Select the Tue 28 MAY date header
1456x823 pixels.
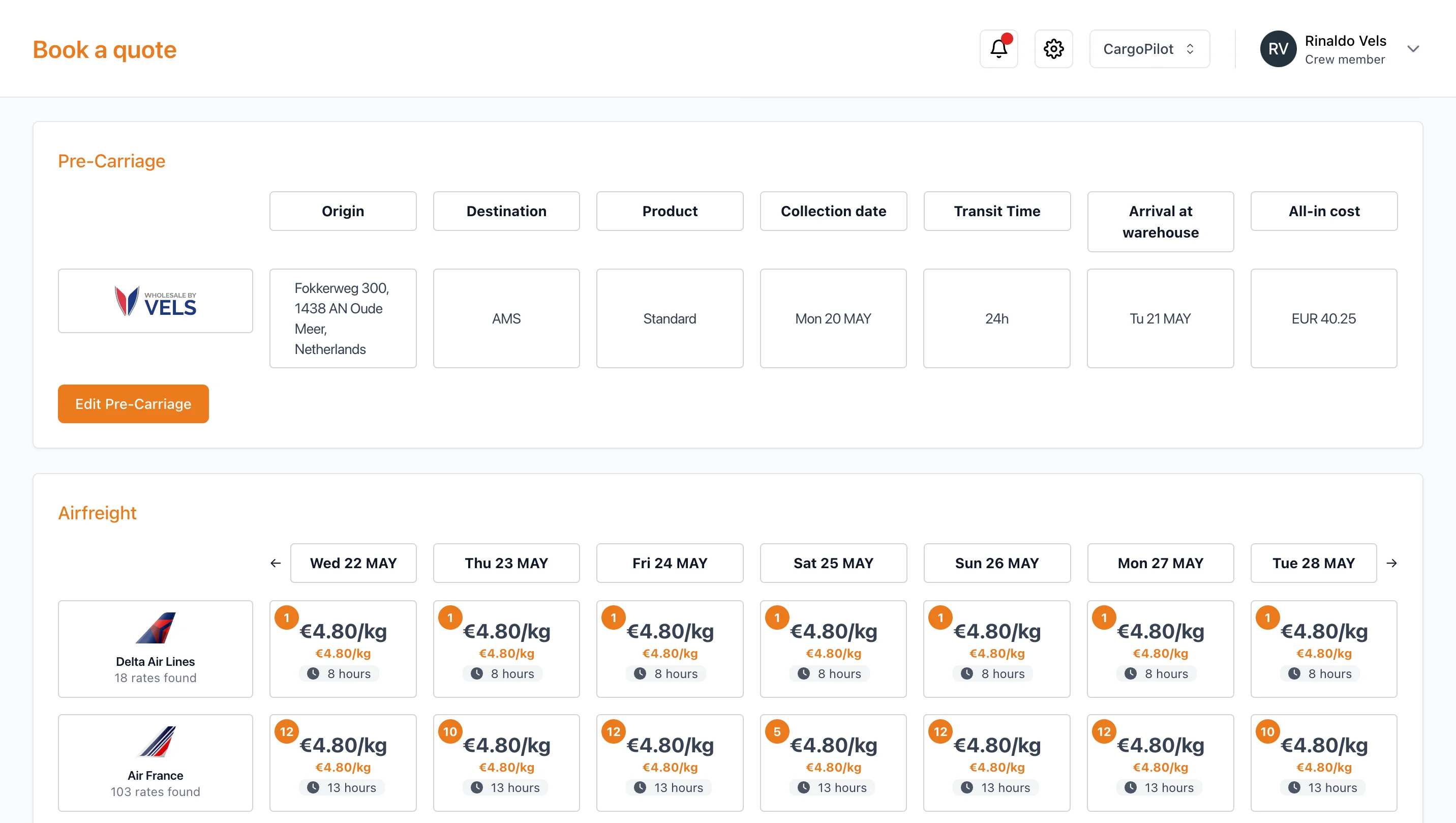[1313, 563]
